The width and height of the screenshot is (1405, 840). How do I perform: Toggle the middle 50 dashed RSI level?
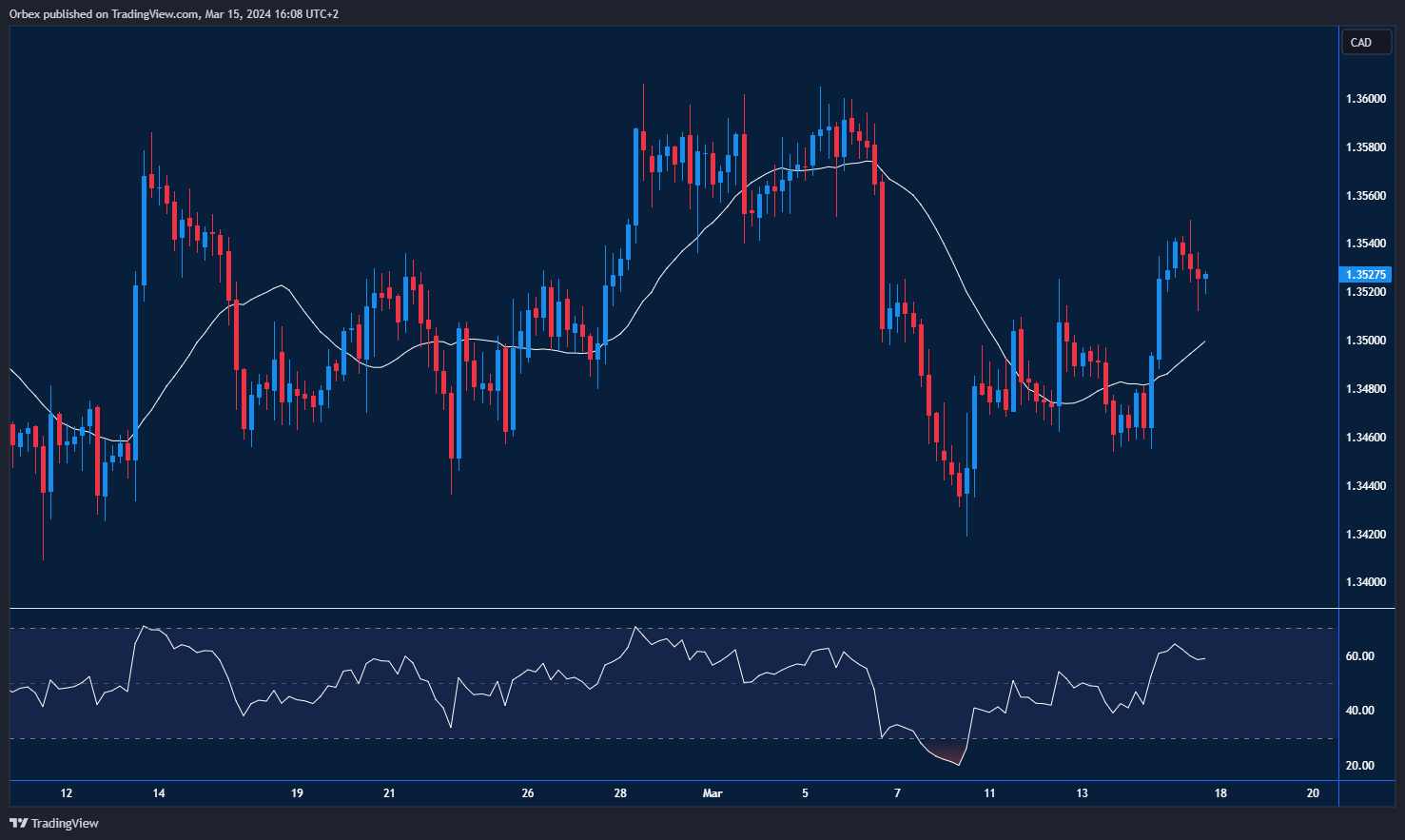point(666,684)
